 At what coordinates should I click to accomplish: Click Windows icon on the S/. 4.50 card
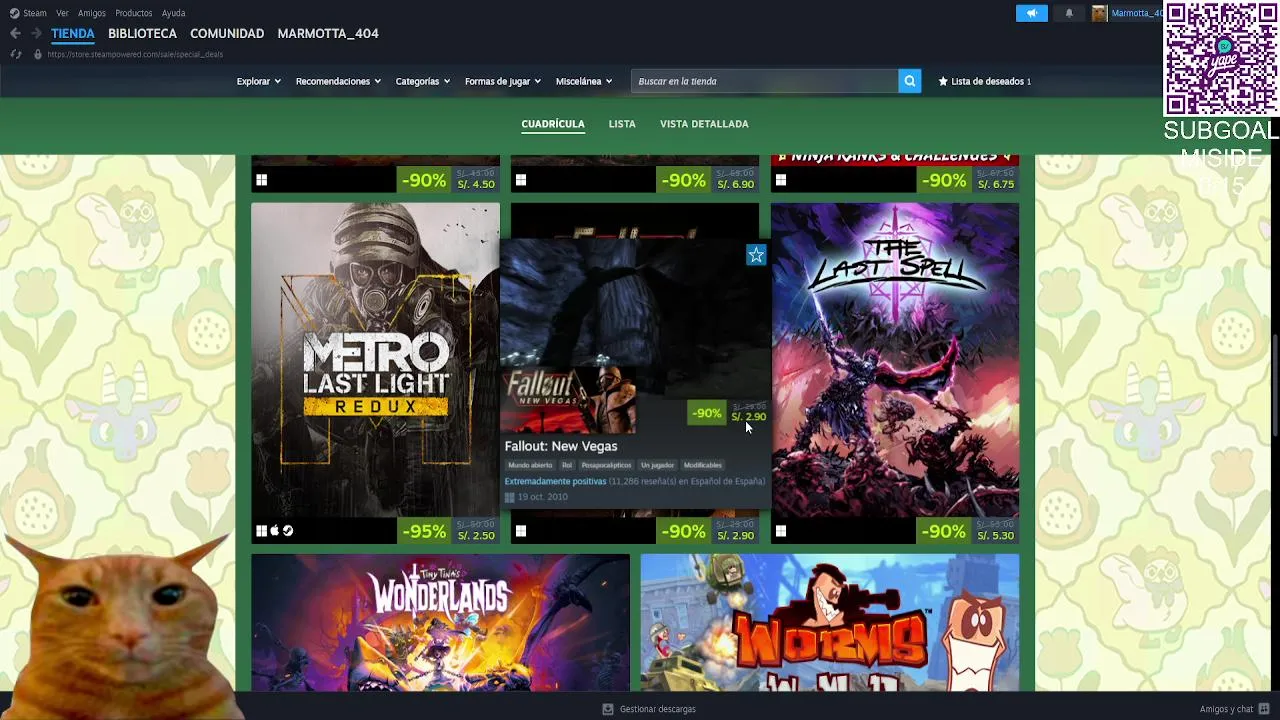click(x=261, y=180)
